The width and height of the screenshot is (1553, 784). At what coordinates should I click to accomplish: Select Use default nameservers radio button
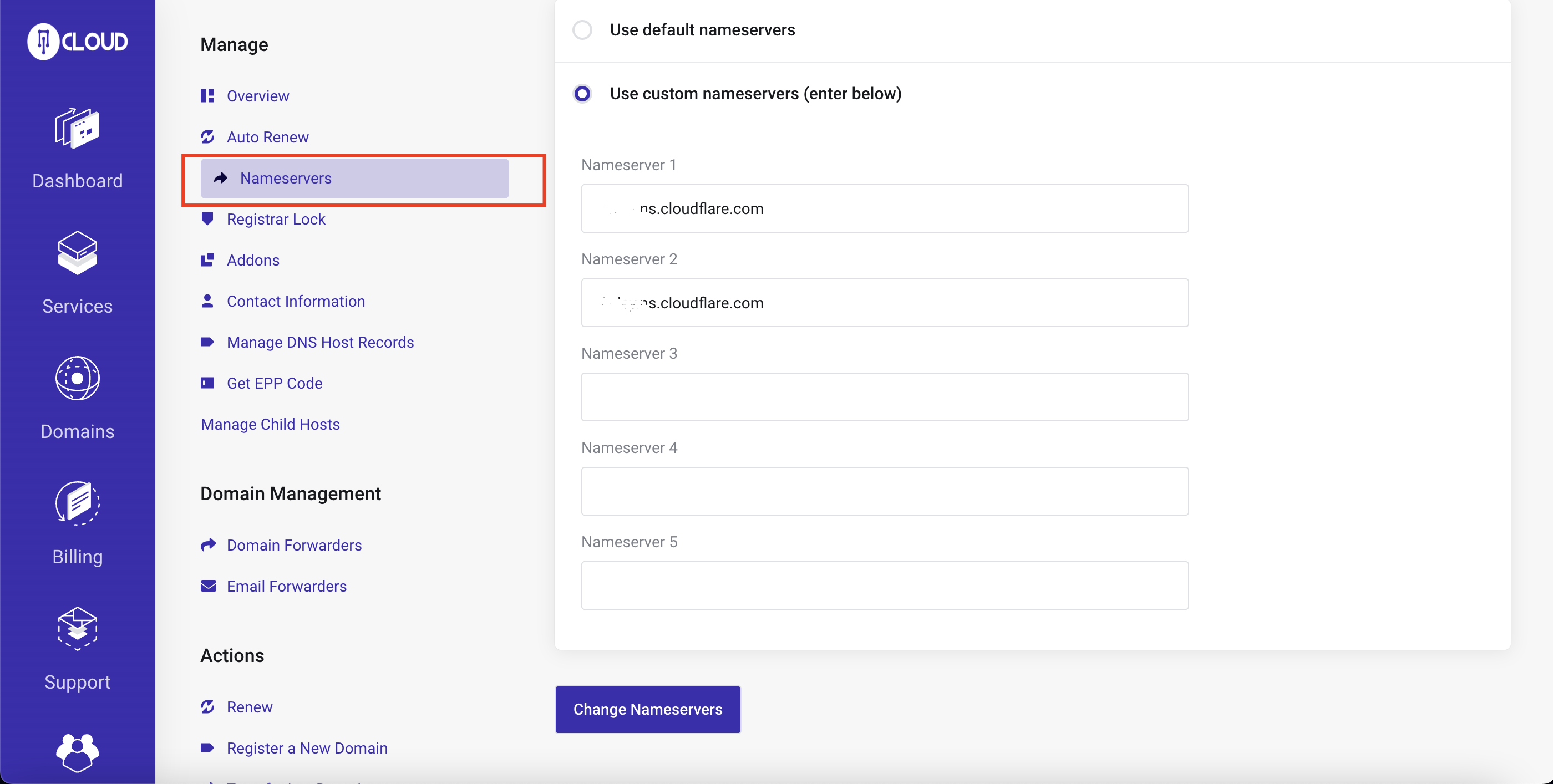click(582, 29)
